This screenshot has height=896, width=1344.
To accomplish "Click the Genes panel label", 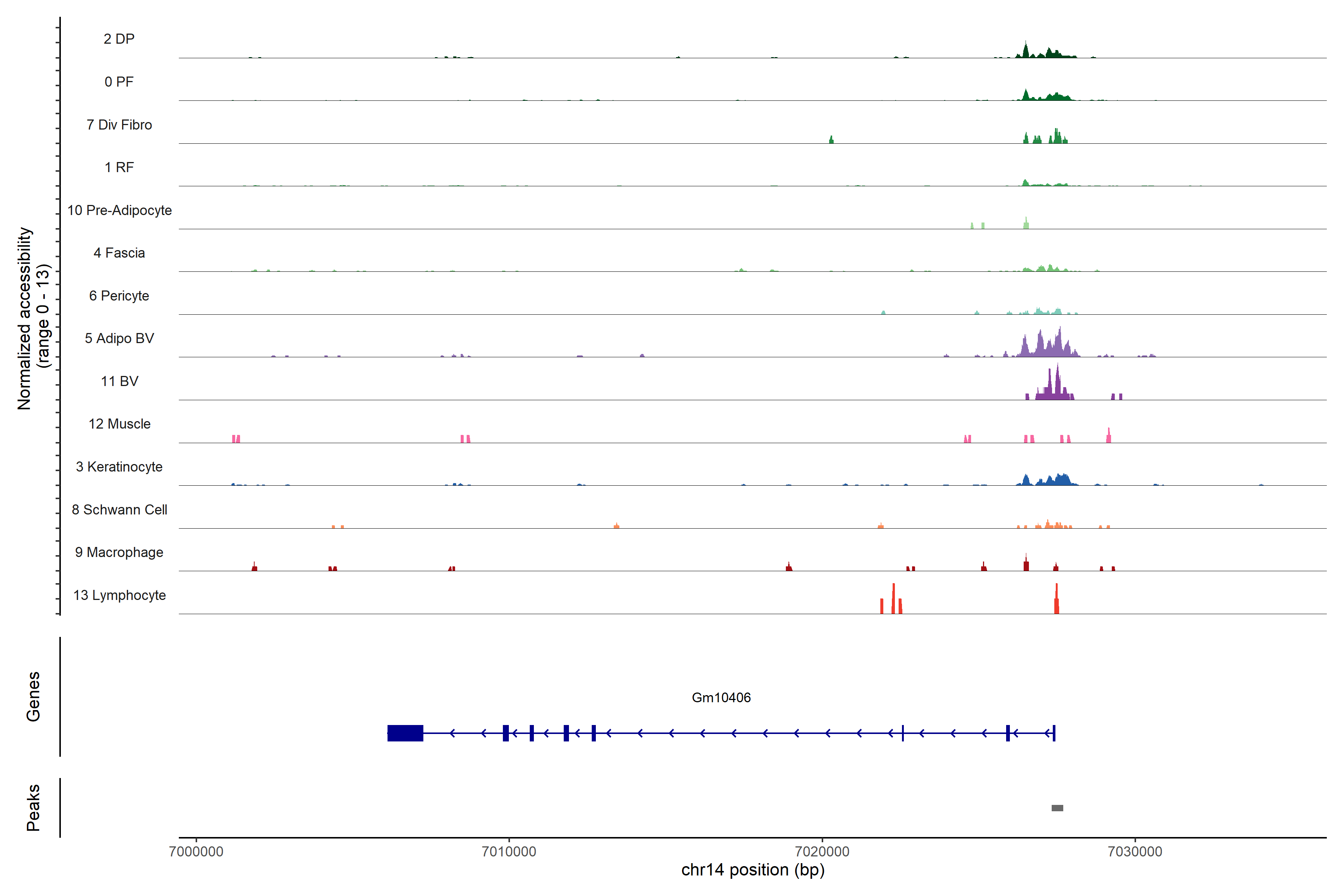I will pos(33,697).
